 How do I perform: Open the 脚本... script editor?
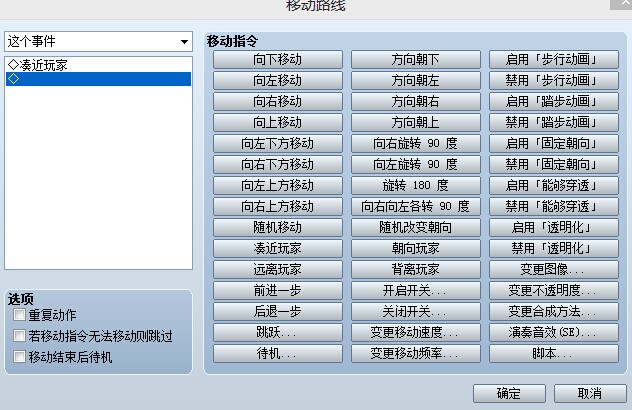554,353
